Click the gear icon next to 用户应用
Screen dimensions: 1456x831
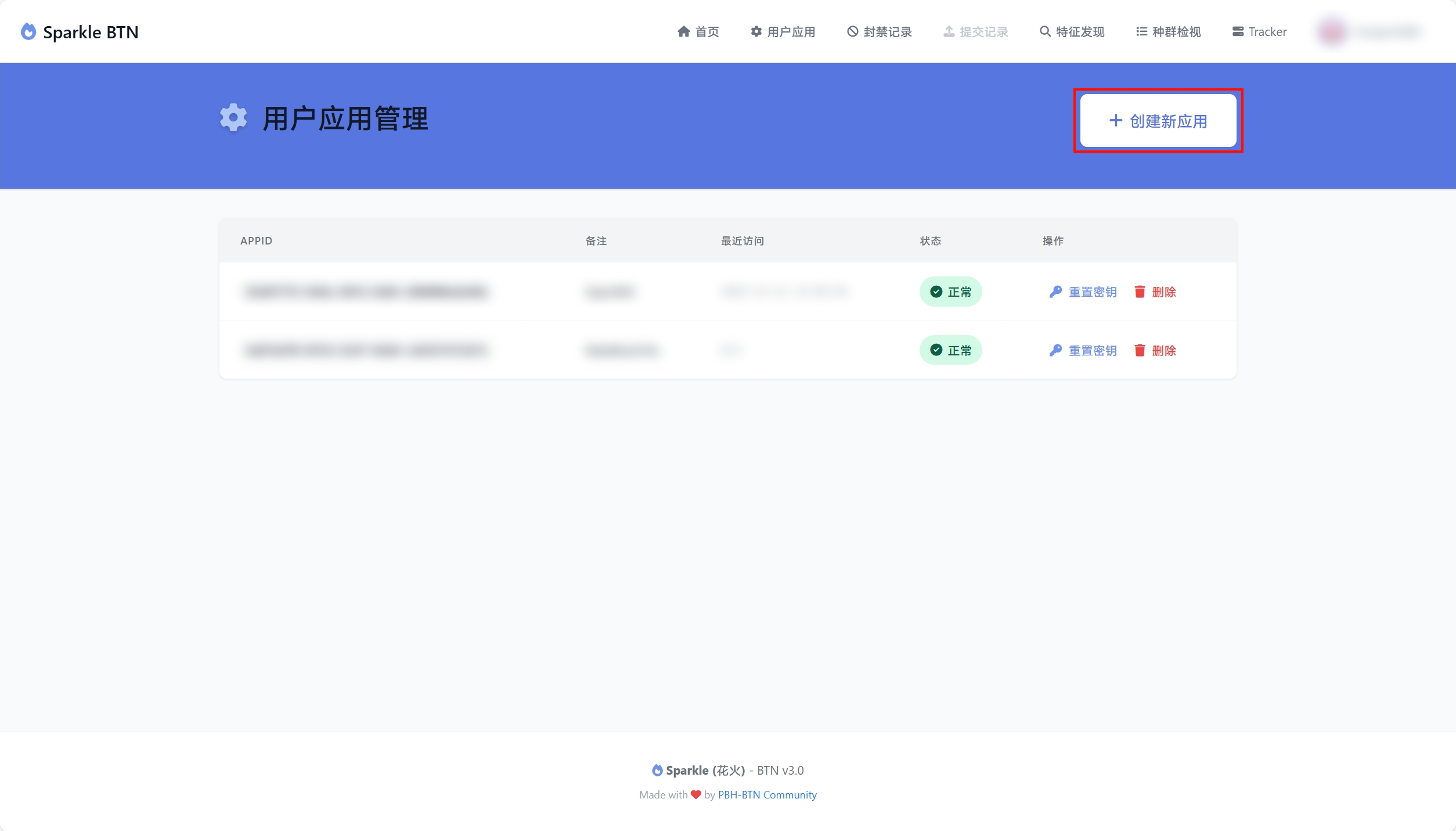(755, 32)
